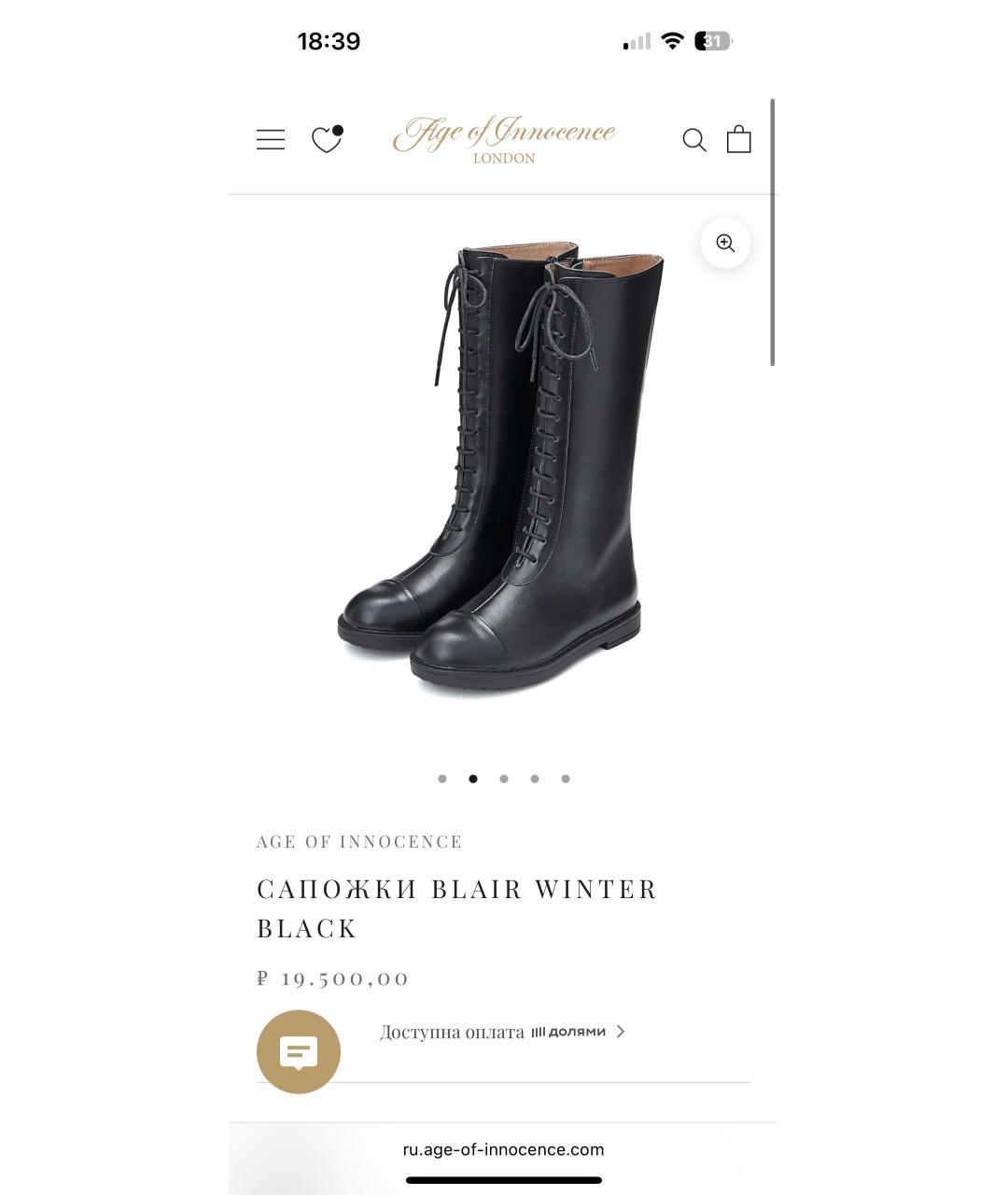Tap the Wi-Fi status icon
Viewport: 1008px width, 1195px height.
[672, 41]
